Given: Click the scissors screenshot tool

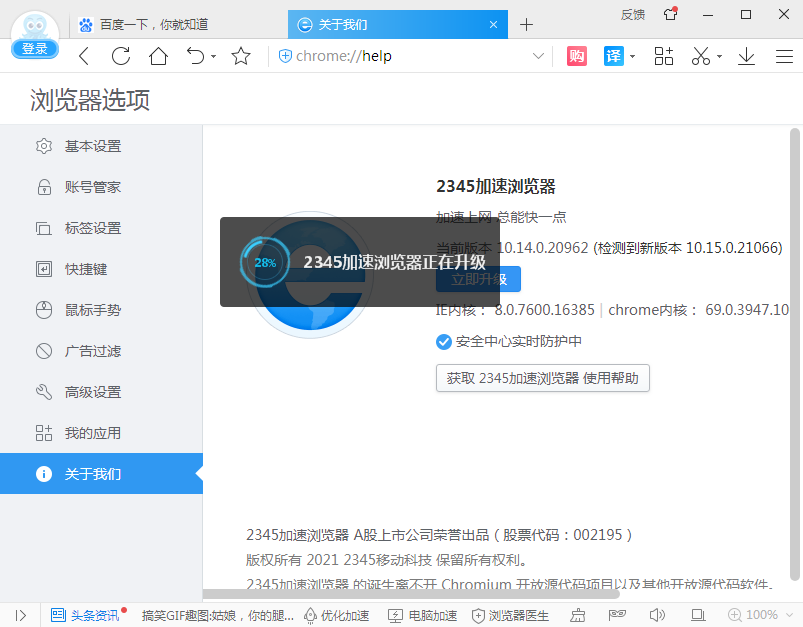Looking at the screenshot, I should pyautogui.click(x=701, y=56).
